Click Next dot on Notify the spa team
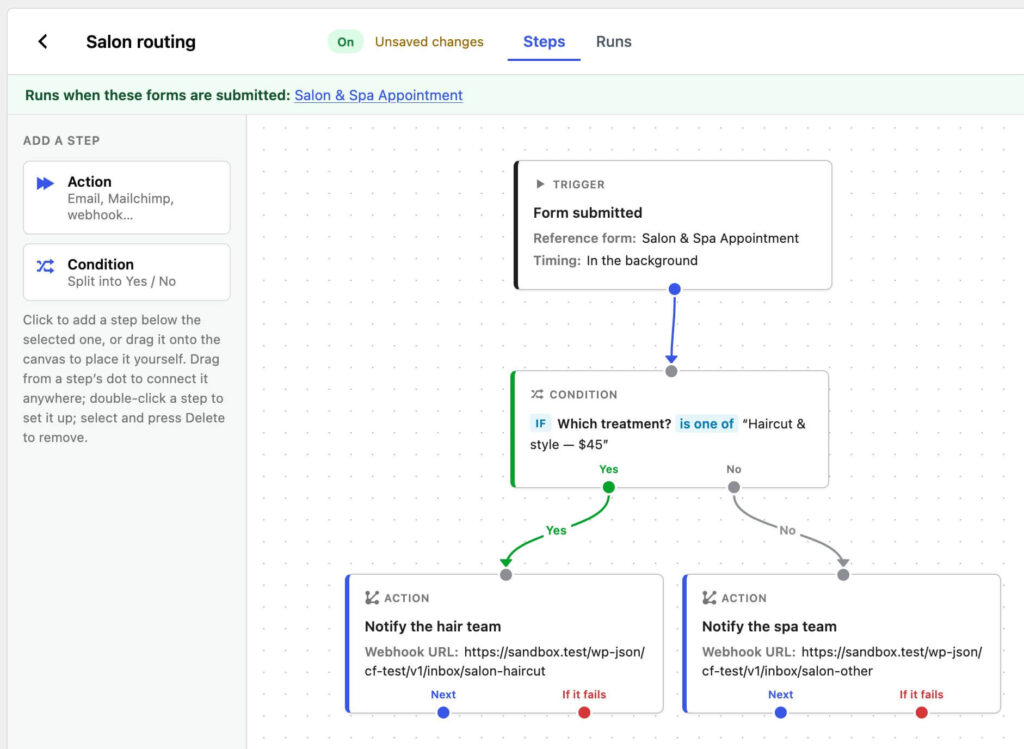 tap(780, 712)
